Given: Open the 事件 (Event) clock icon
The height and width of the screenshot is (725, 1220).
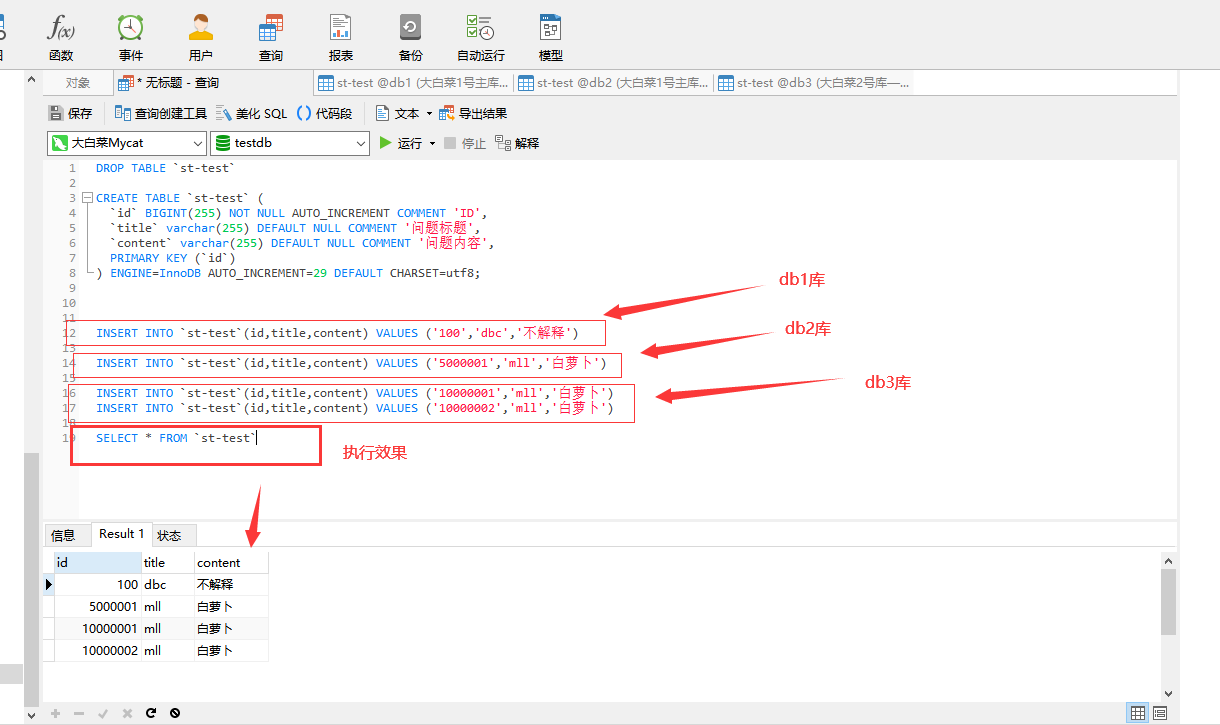Looking at the screenshot, I should pyautogui.click(x=130, y=38).
